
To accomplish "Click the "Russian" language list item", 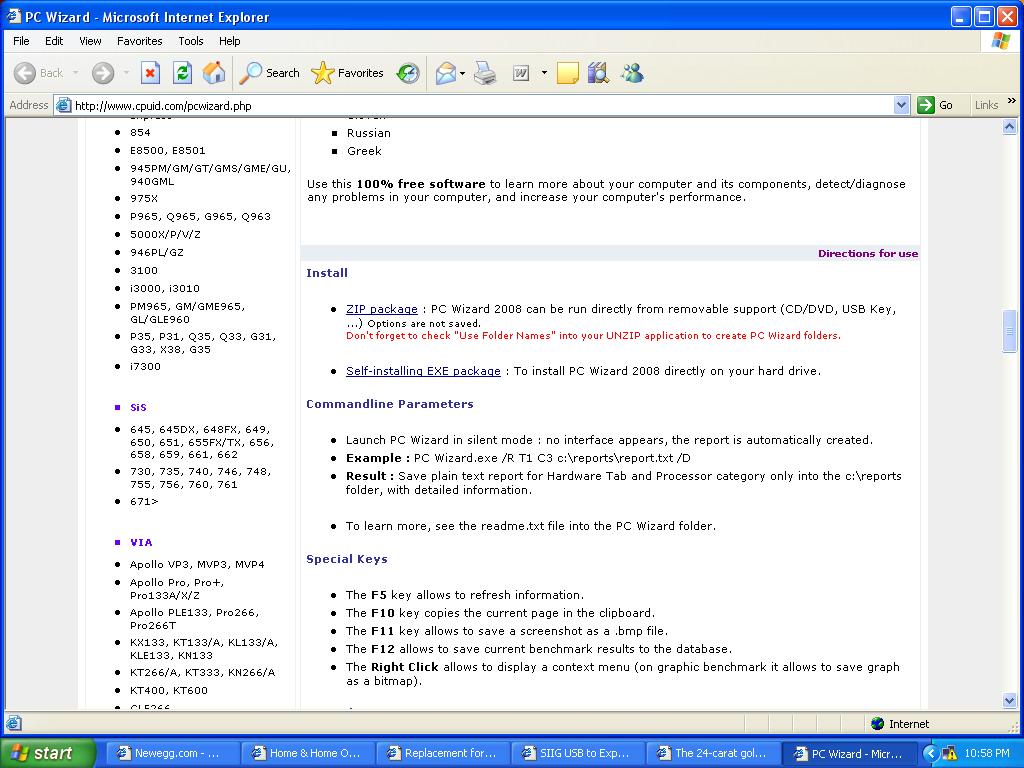I will (x=368, y=133).
